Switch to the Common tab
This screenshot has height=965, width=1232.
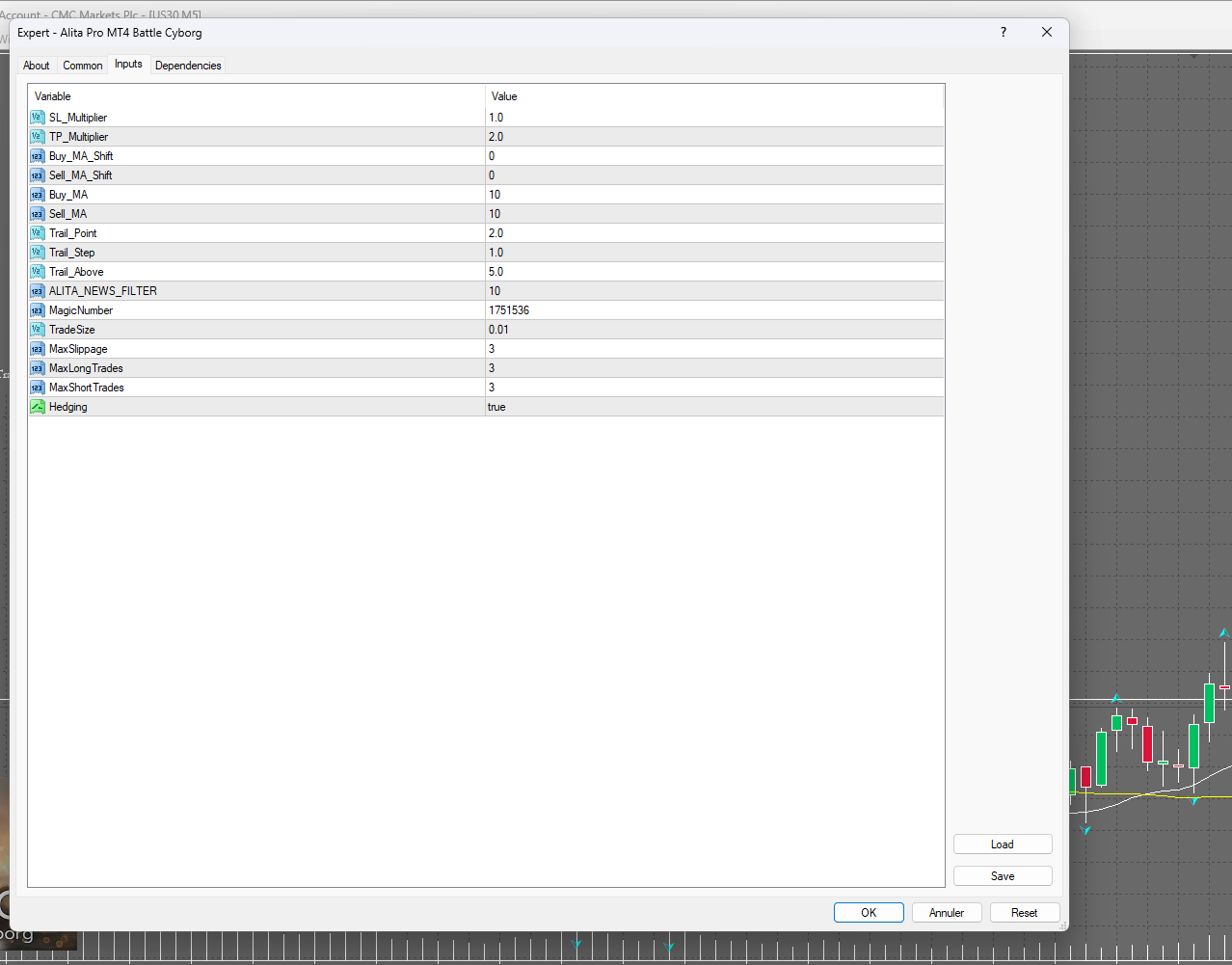83,66
